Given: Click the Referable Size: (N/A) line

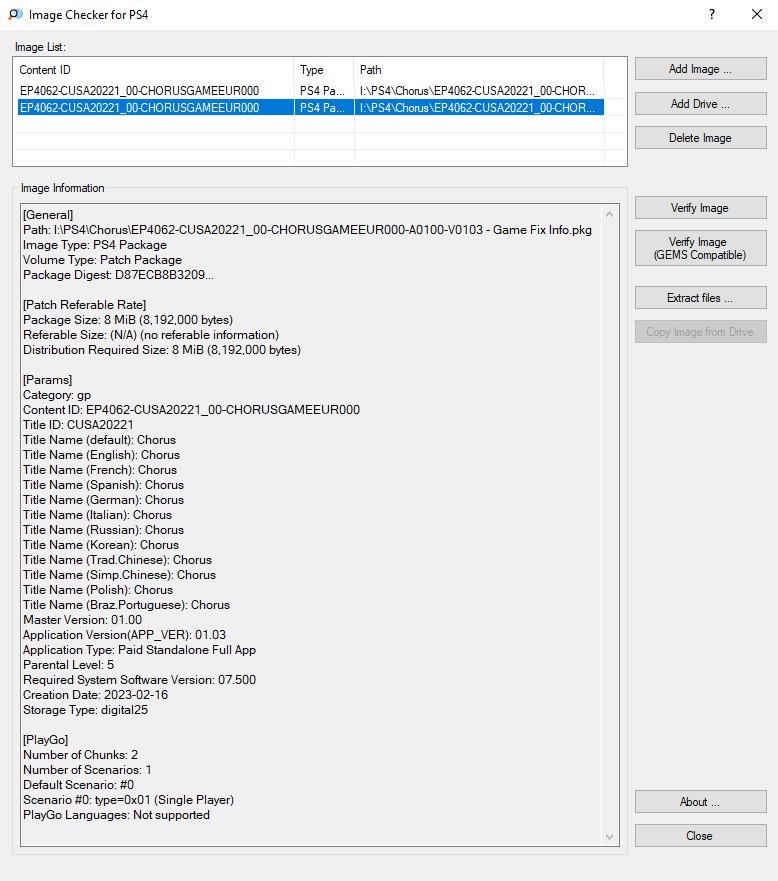Looking at the screenshot, I should (x=151, y=335).
